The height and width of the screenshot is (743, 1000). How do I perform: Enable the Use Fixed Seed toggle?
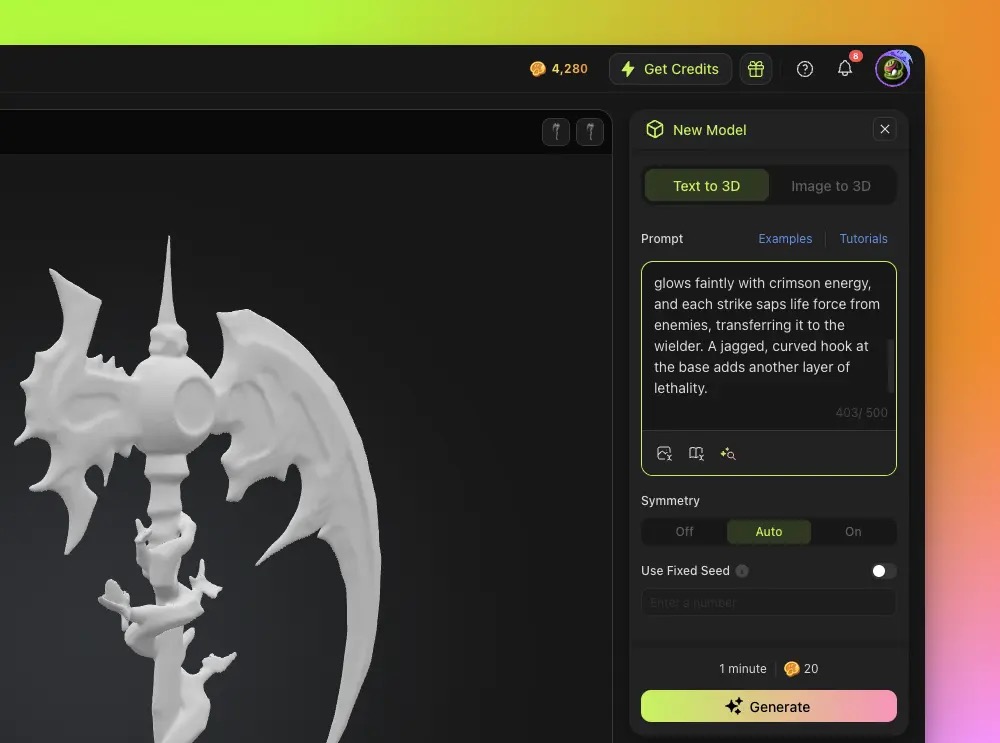883,570
